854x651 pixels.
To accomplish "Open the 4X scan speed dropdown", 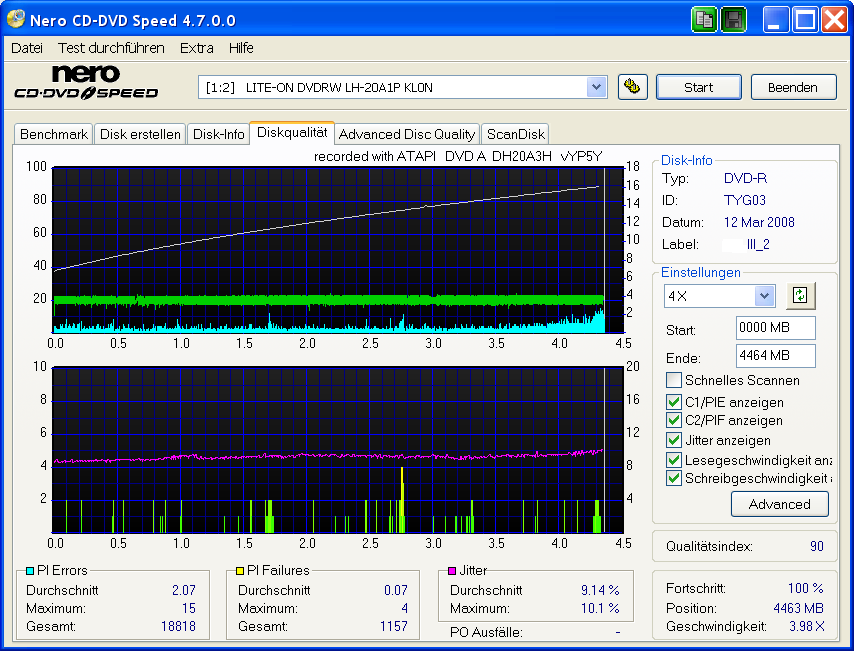I will pyautogui.click(x=766, y=296).
